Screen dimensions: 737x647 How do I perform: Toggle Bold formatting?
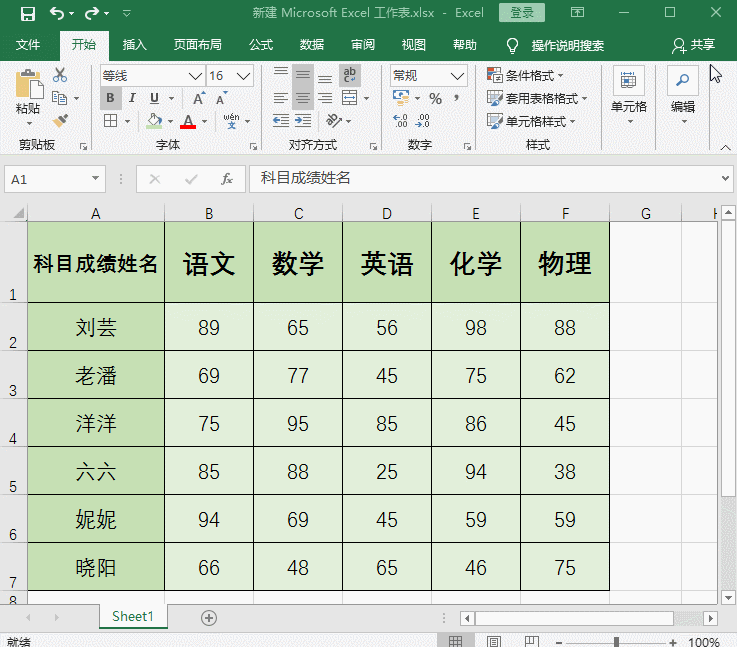110,98
